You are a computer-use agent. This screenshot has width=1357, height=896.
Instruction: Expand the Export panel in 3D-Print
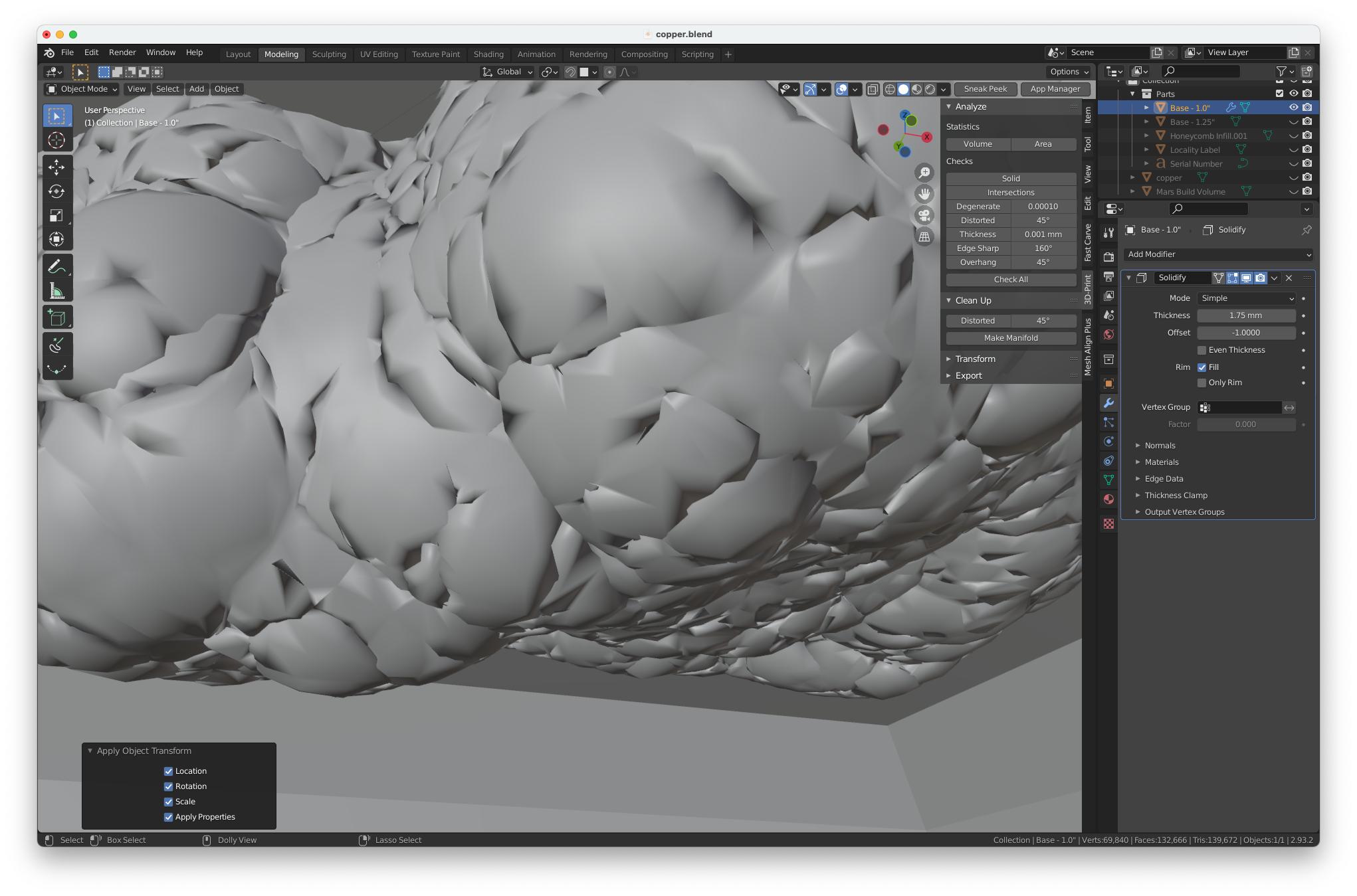pyautogui.click(x=968, y=376)
